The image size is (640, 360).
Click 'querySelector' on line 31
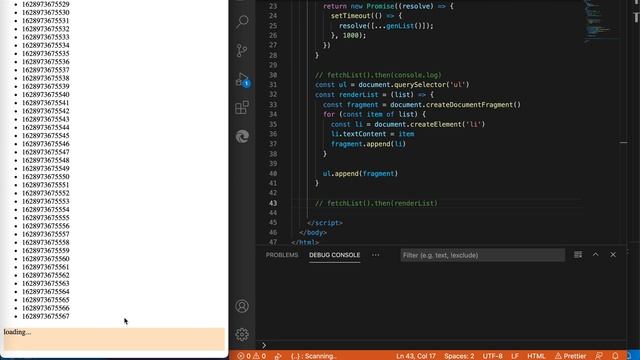coord(420,84)
